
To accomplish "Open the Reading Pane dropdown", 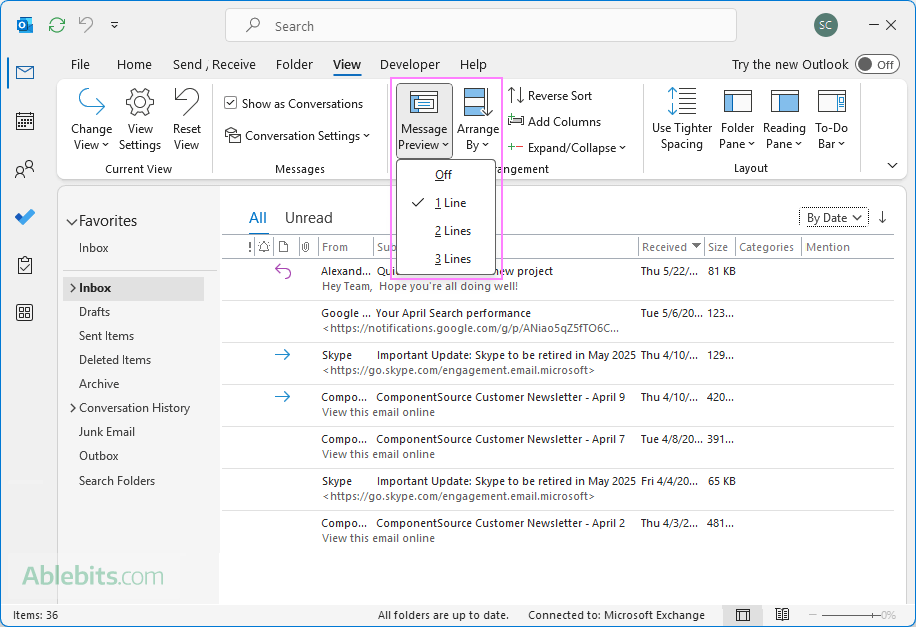I will coord(784,119).
